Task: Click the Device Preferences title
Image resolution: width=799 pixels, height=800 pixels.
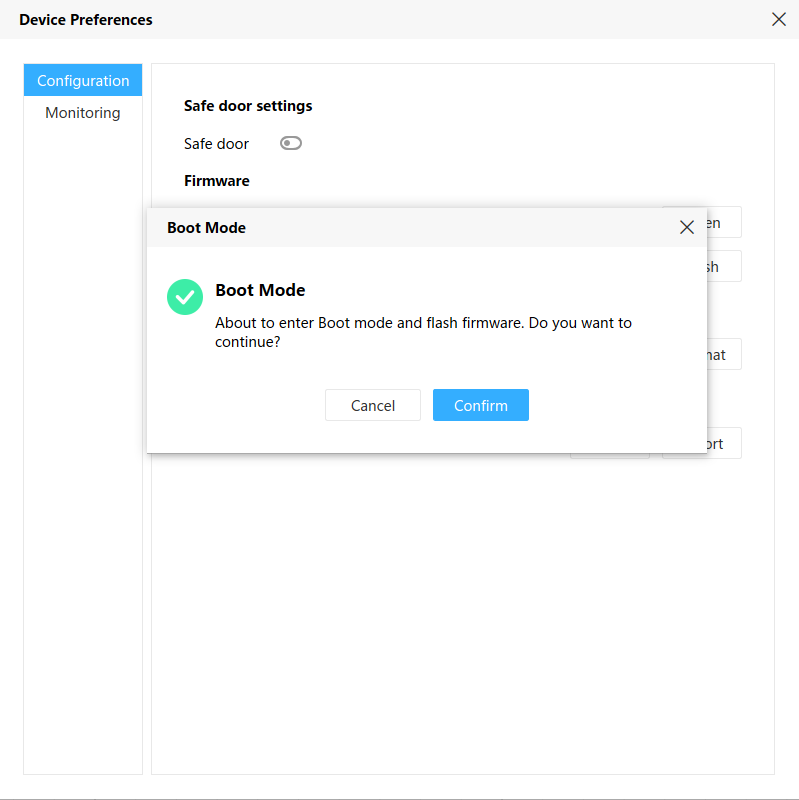Action: 86,19
